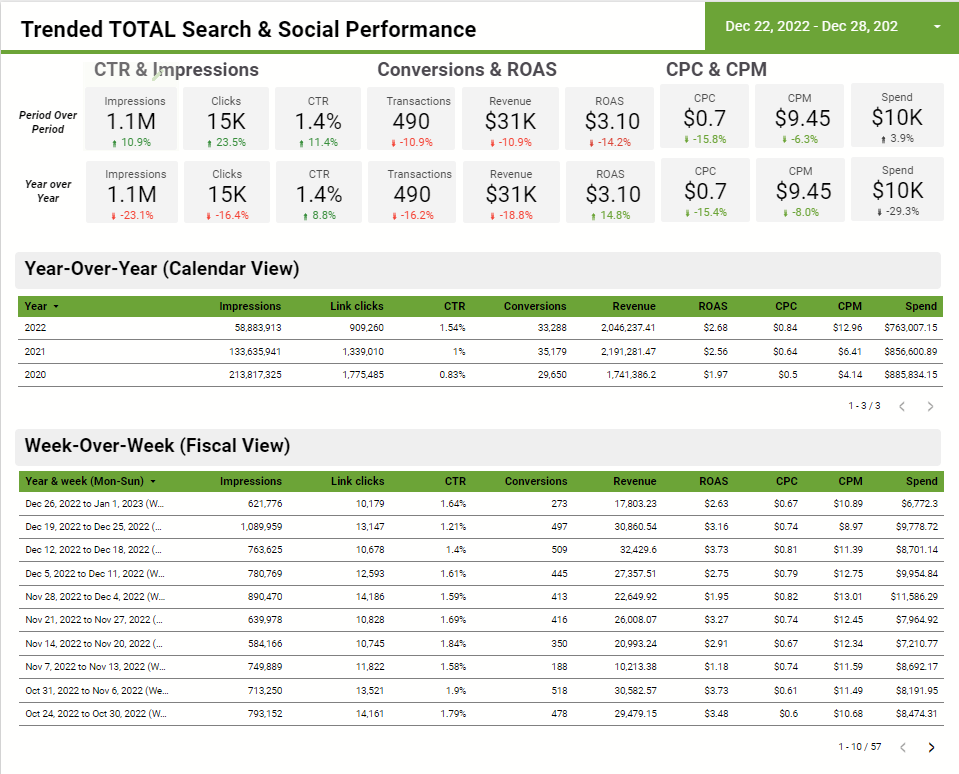Sort fiscal table by Year & week column

click(91, 481)
